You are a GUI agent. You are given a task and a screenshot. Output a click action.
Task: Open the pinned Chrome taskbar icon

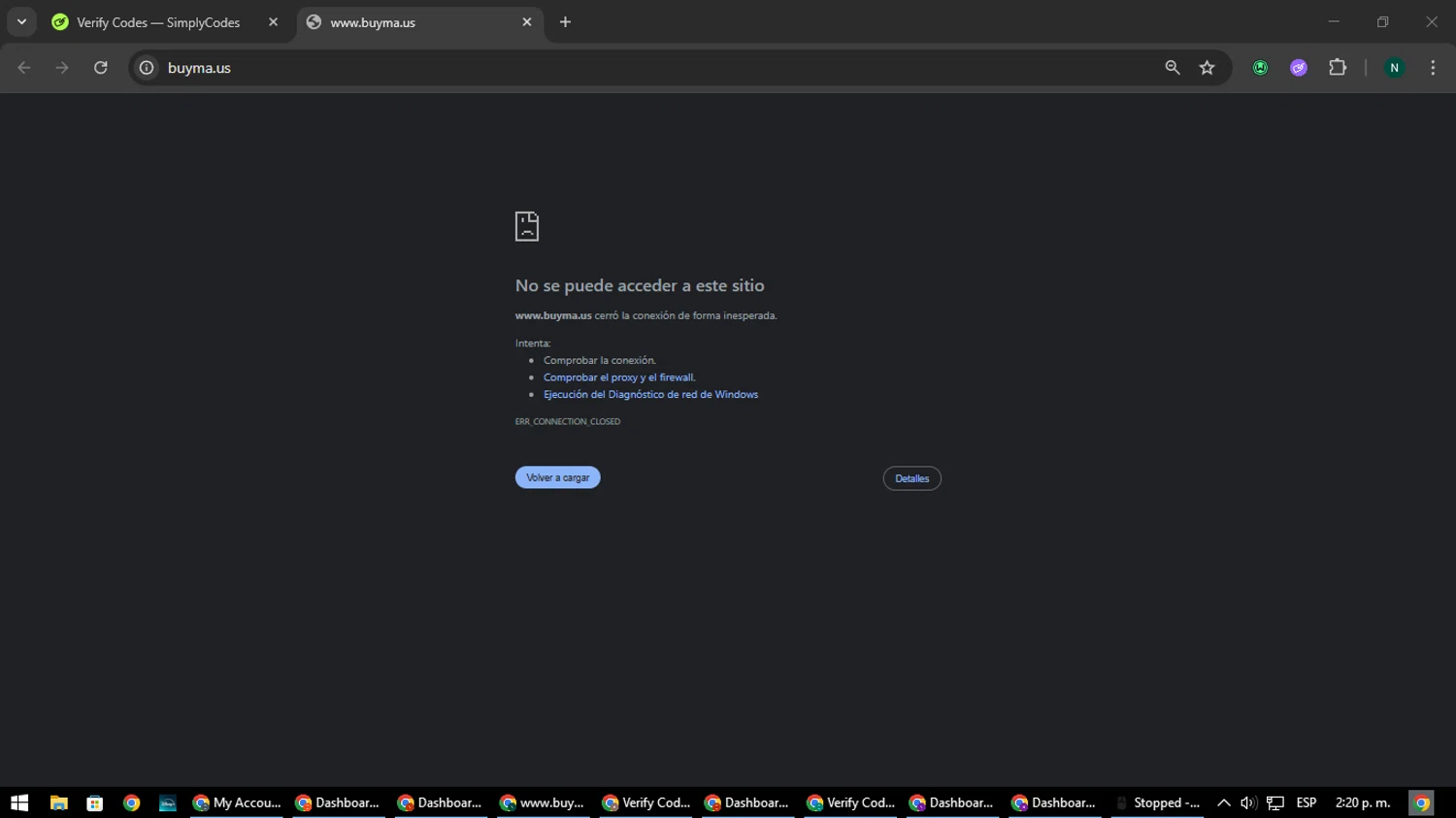point(131,802)
